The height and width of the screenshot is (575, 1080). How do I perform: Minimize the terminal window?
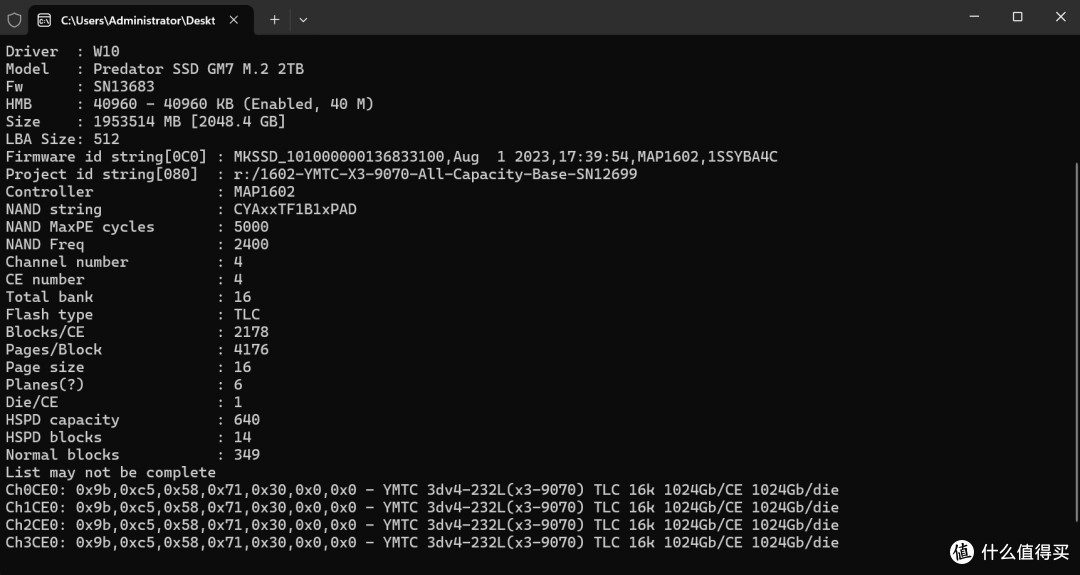[x=974, y=17]
